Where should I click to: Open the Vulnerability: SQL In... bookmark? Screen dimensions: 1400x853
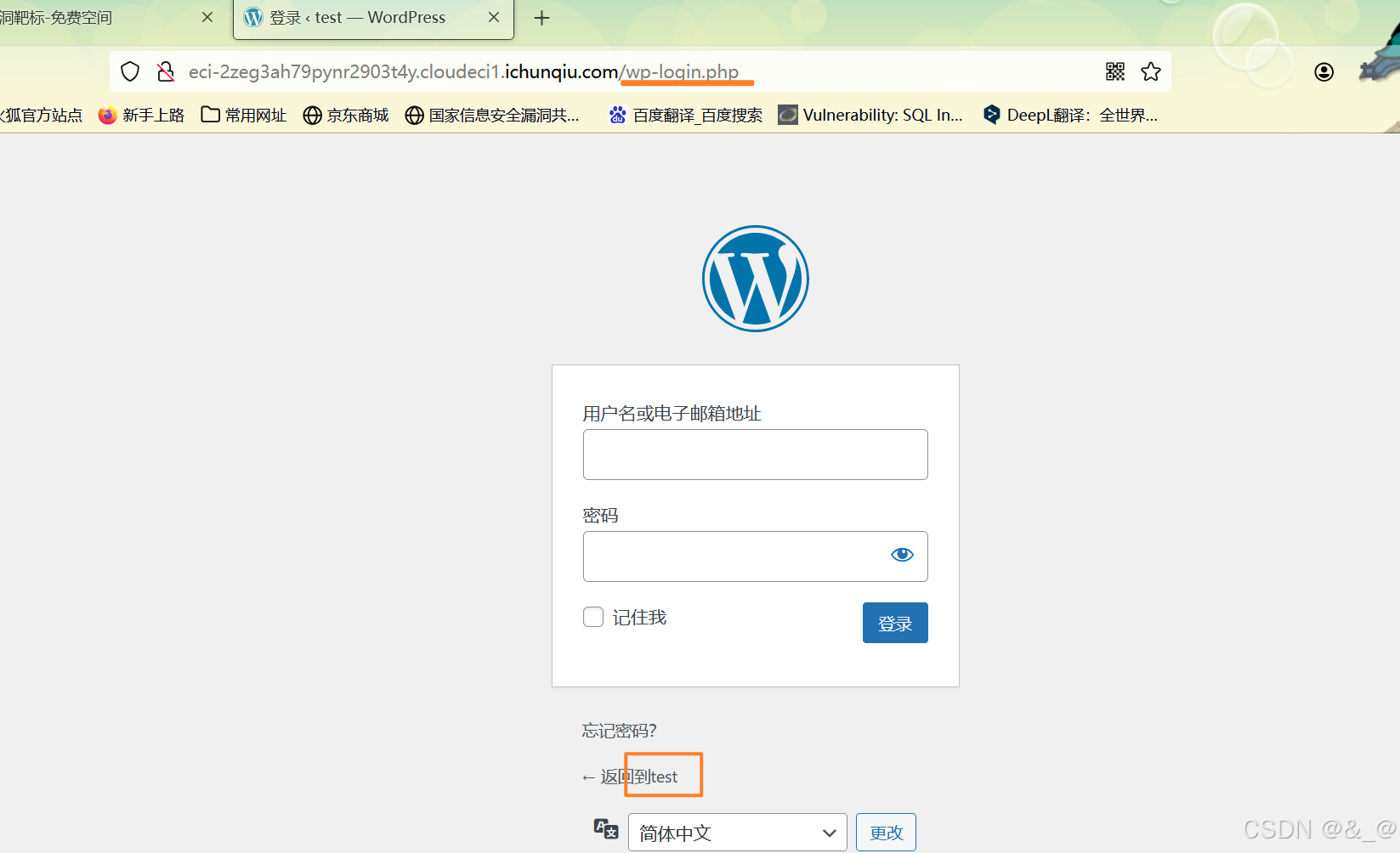pos(870,115)
